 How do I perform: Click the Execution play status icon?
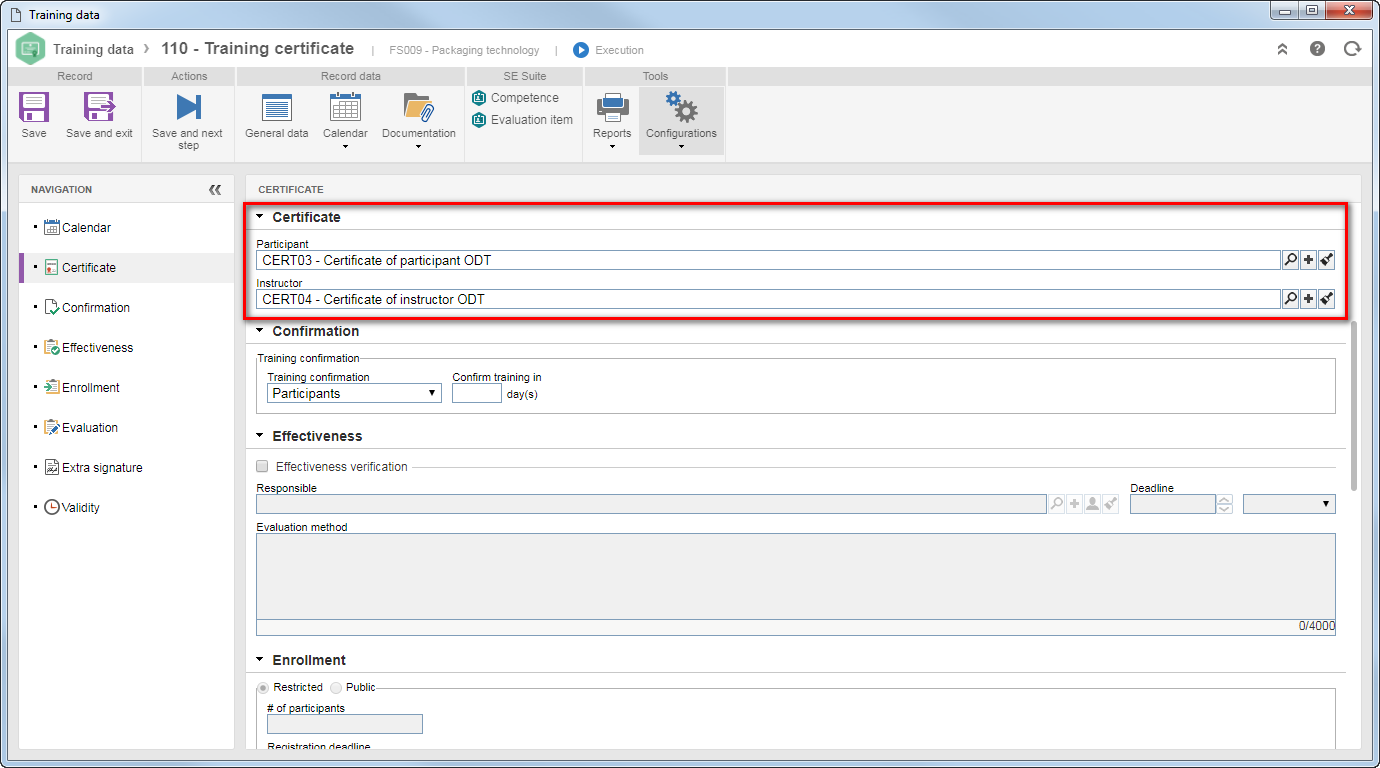(581, 50)
